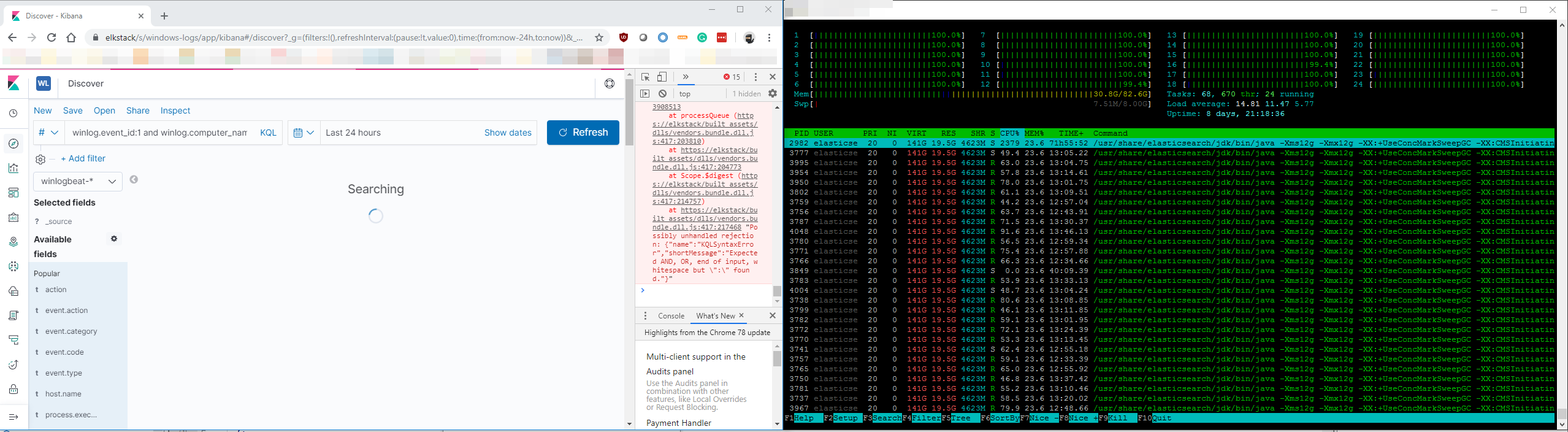Open the Visualize chart icon in sidebar
This screenshot has width=1568, height=432.
coord(13,168)
